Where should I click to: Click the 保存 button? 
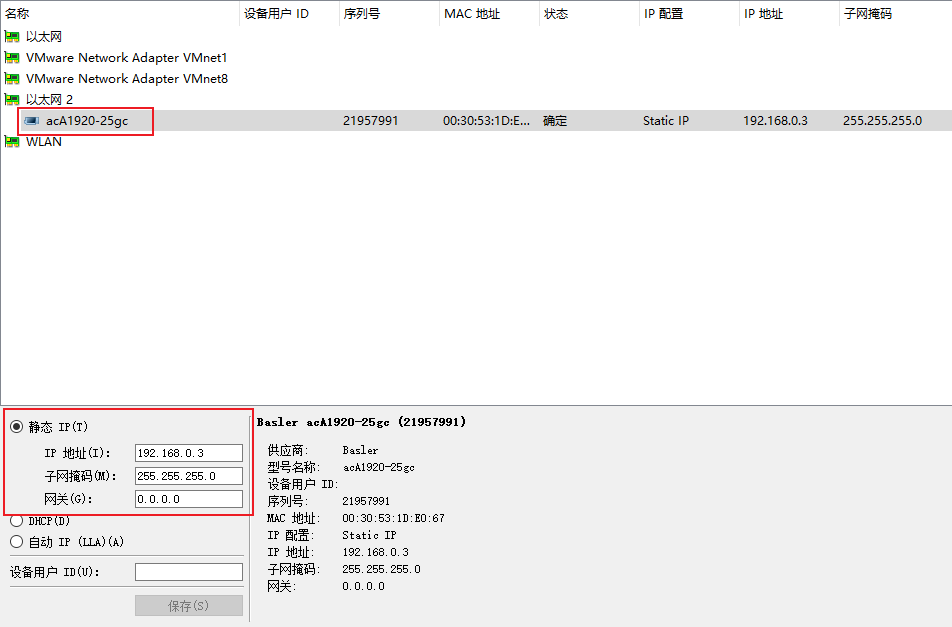click(x=189, y=604)
